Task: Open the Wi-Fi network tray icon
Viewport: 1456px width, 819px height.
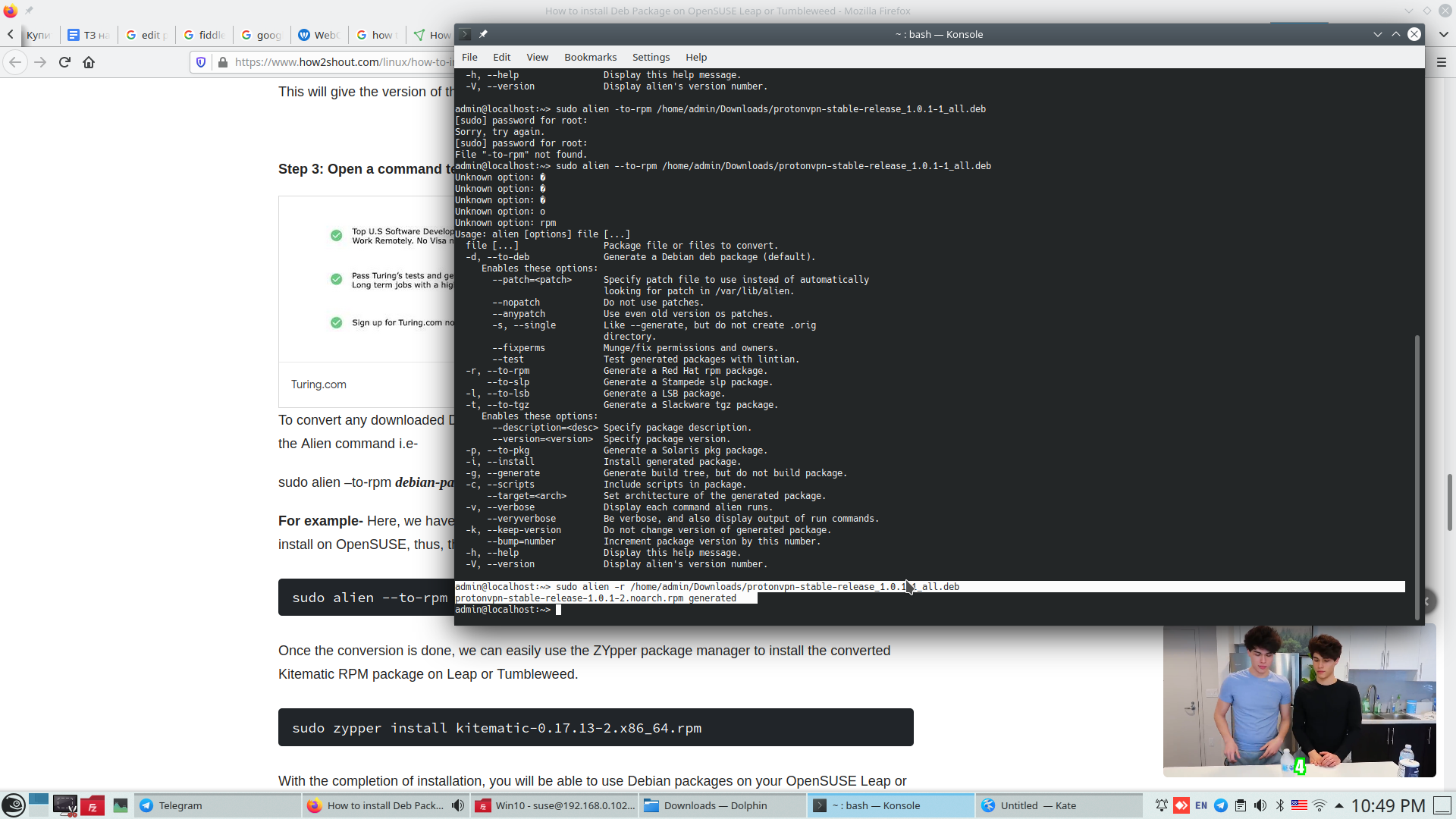Action: [1319, 805]
